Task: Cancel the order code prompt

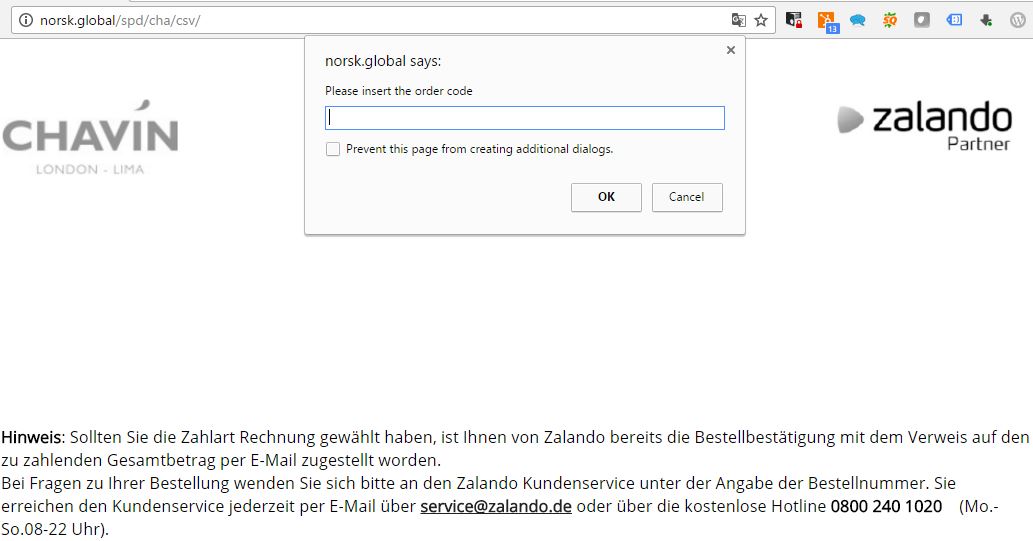Action: pyautogui.click(x=686, y=197)
